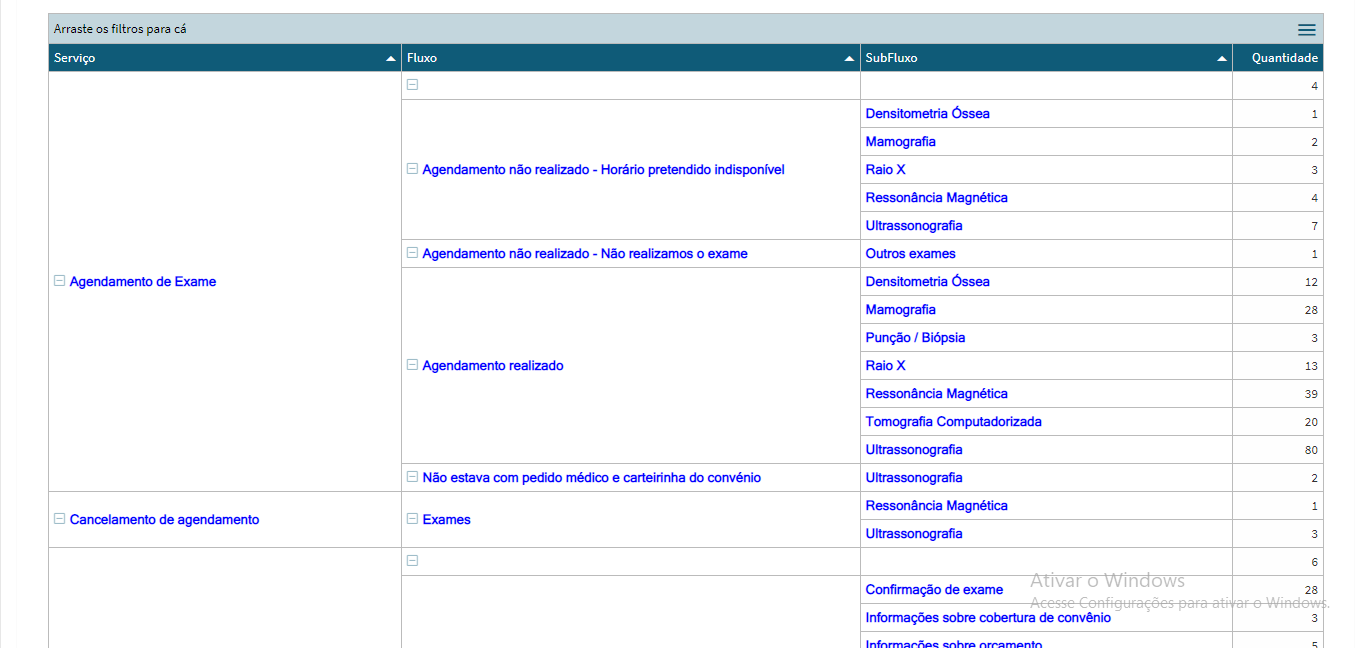Select the Serviço column header
Viewport: 1365px width, 648px height.
225,58
